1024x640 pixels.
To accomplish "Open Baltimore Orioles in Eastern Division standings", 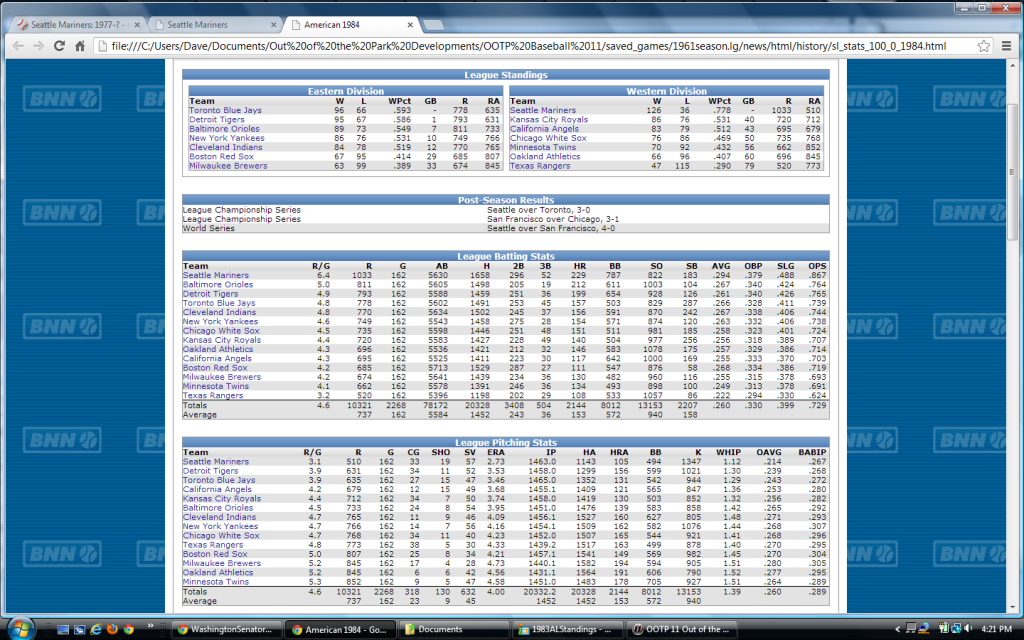I will pos(224,129).
